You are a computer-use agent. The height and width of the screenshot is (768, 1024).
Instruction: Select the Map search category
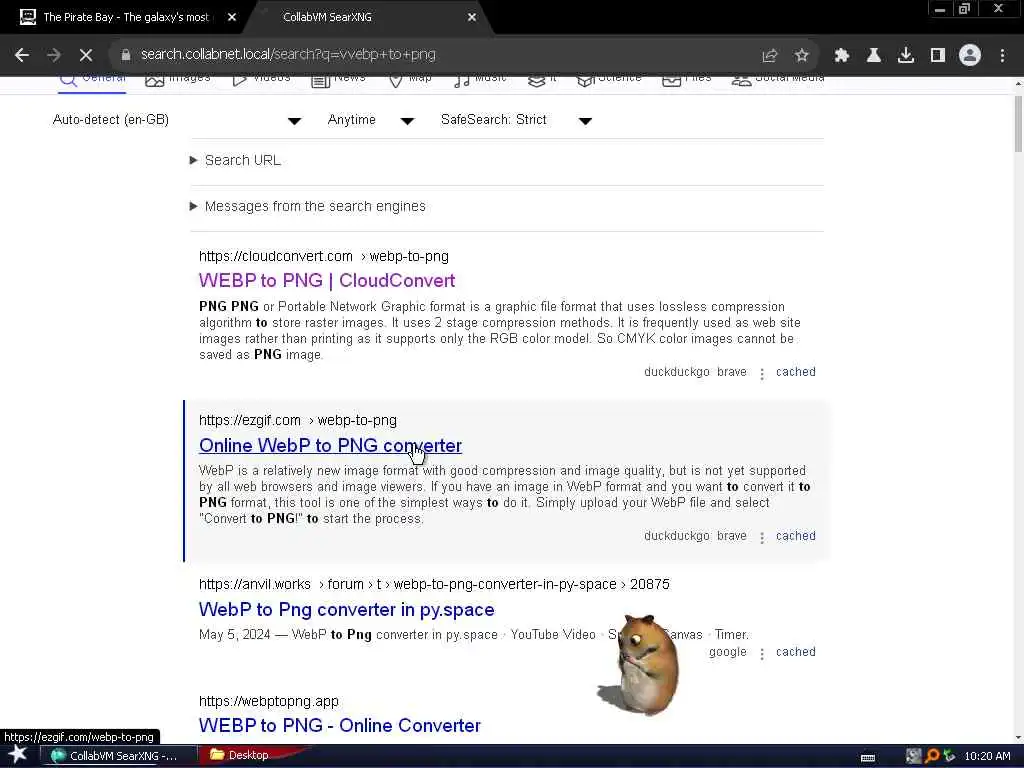pyautogui.click(x=410, y=80)
